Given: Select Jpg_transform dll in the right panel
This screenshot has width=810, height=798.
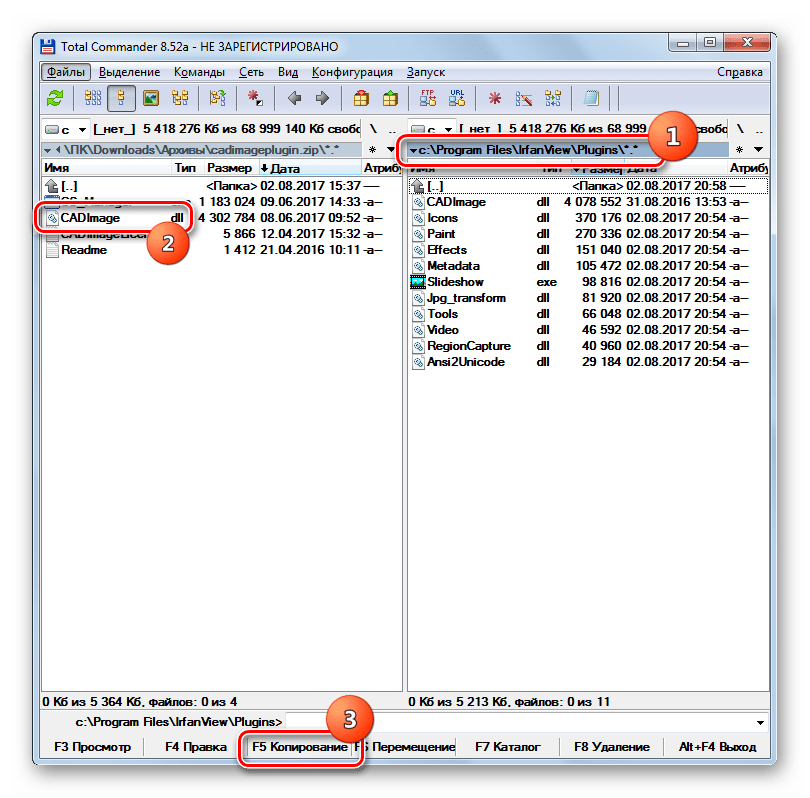Looking at the screenshot, I should (x=588, y=298).
